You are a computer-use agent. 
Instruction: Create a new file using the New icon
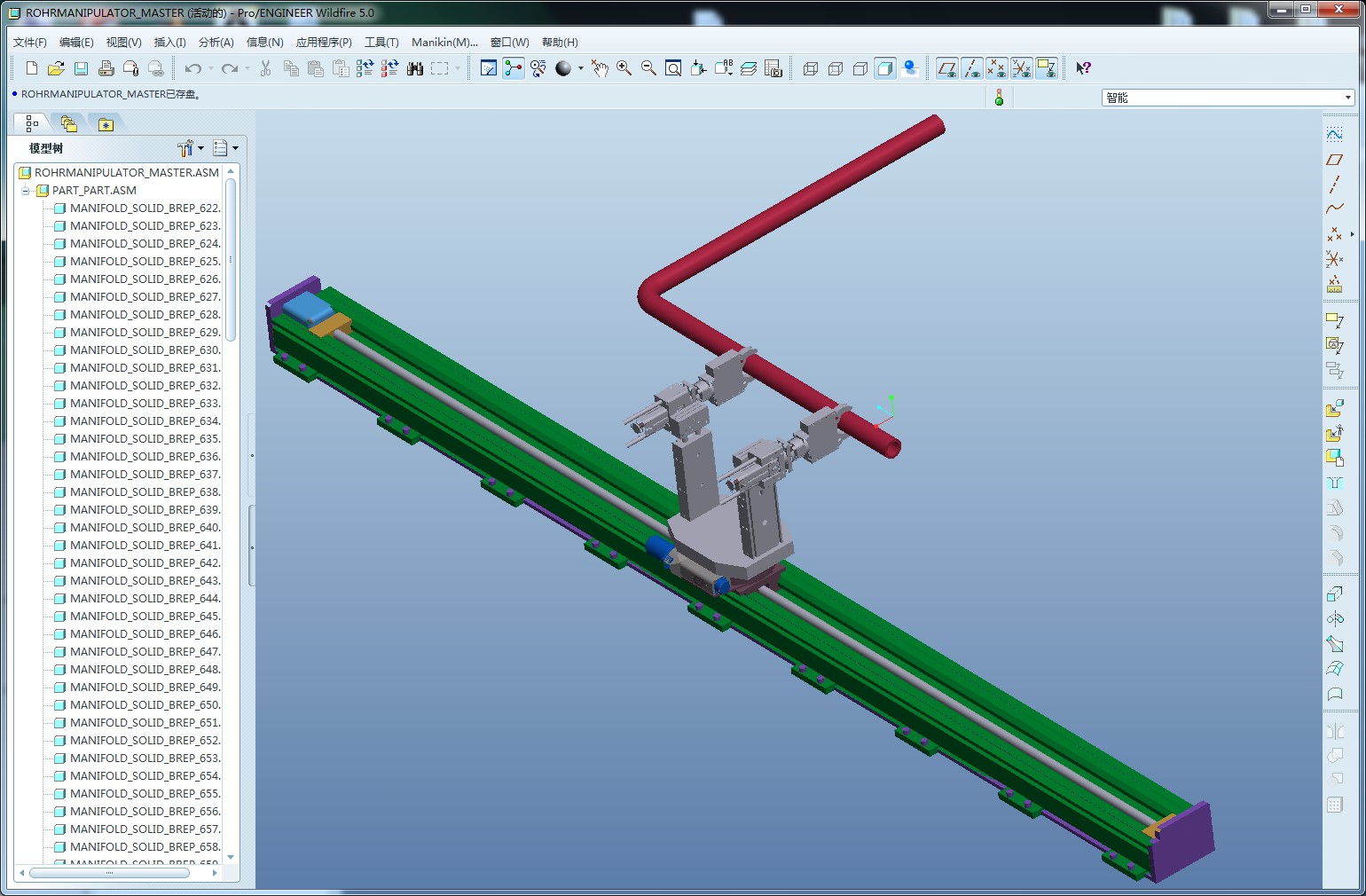click(32, 68)
